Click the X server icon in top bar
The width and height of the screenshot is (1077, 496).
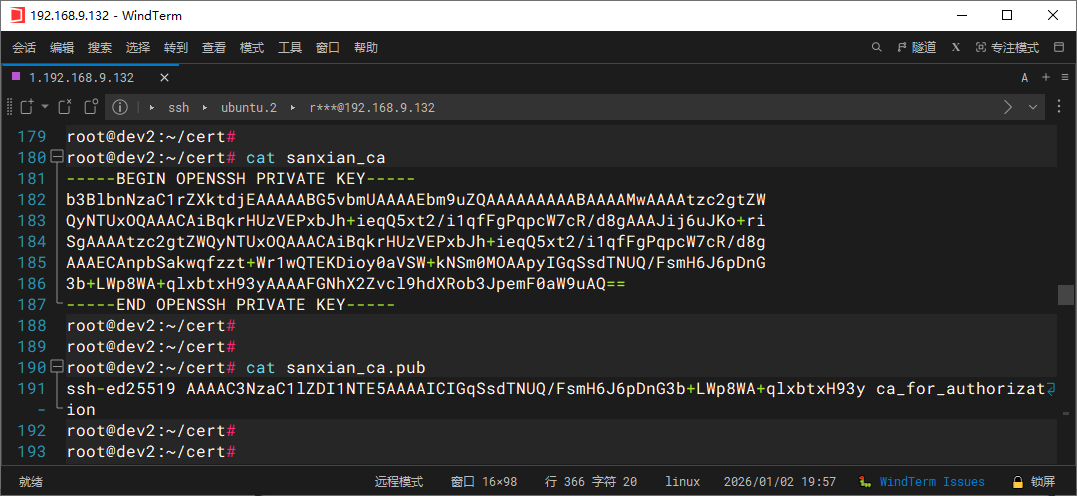pos(956,47)
